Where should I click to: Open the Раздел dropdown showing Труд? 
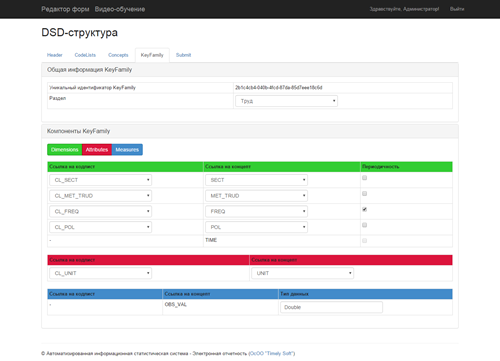click(286, 101)
